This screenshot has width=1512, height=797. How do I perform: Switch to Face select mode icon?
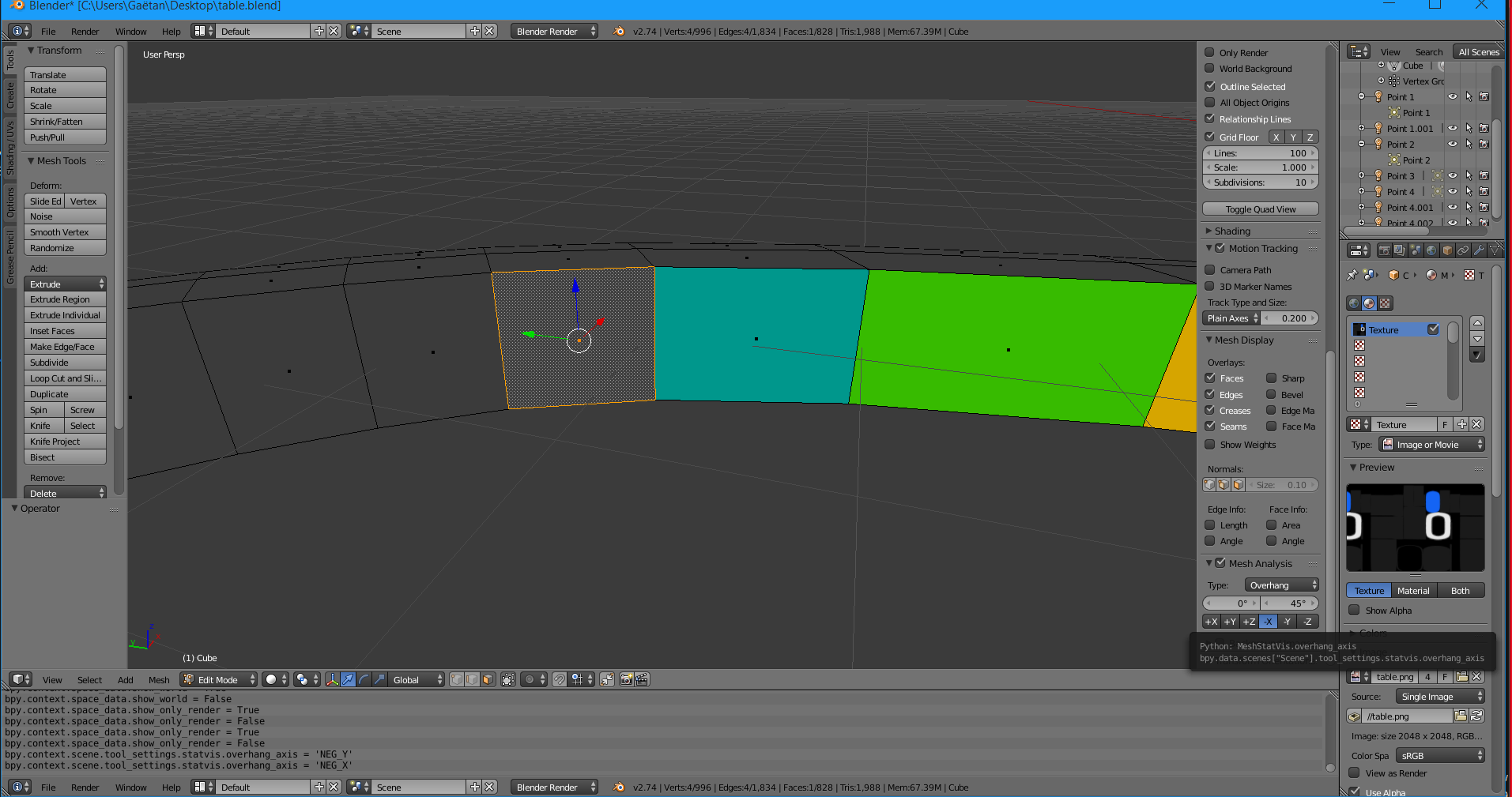[488, 679]
